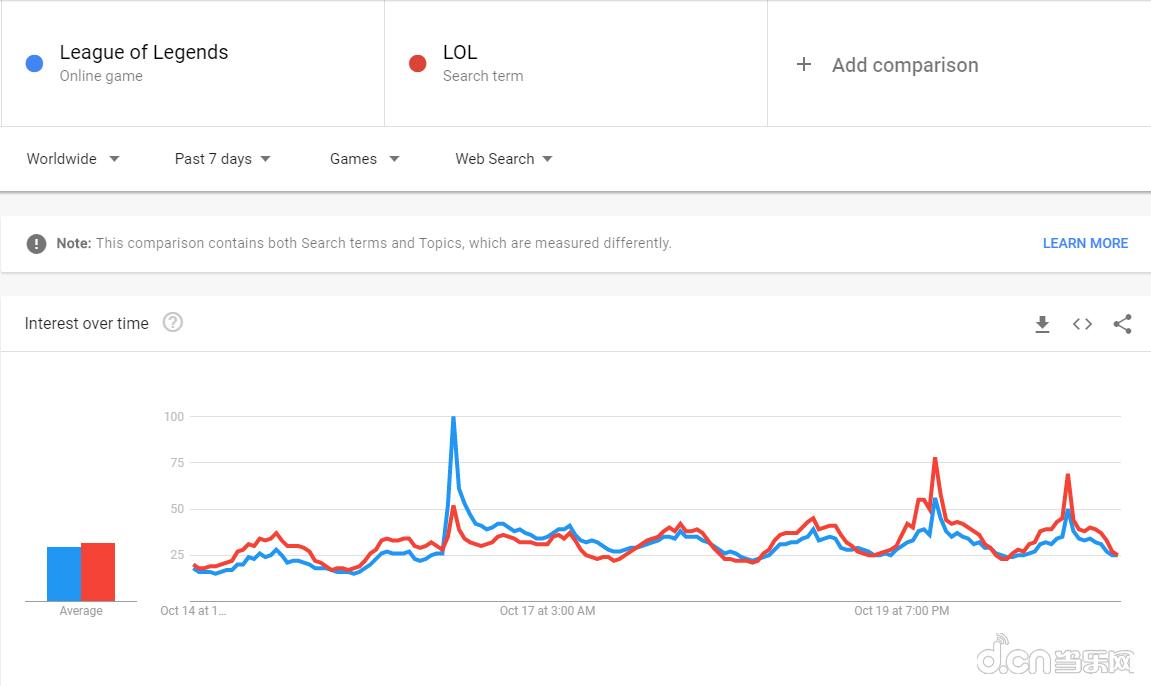Expand the Past 7 days dropdown

[x=222, y=159]
